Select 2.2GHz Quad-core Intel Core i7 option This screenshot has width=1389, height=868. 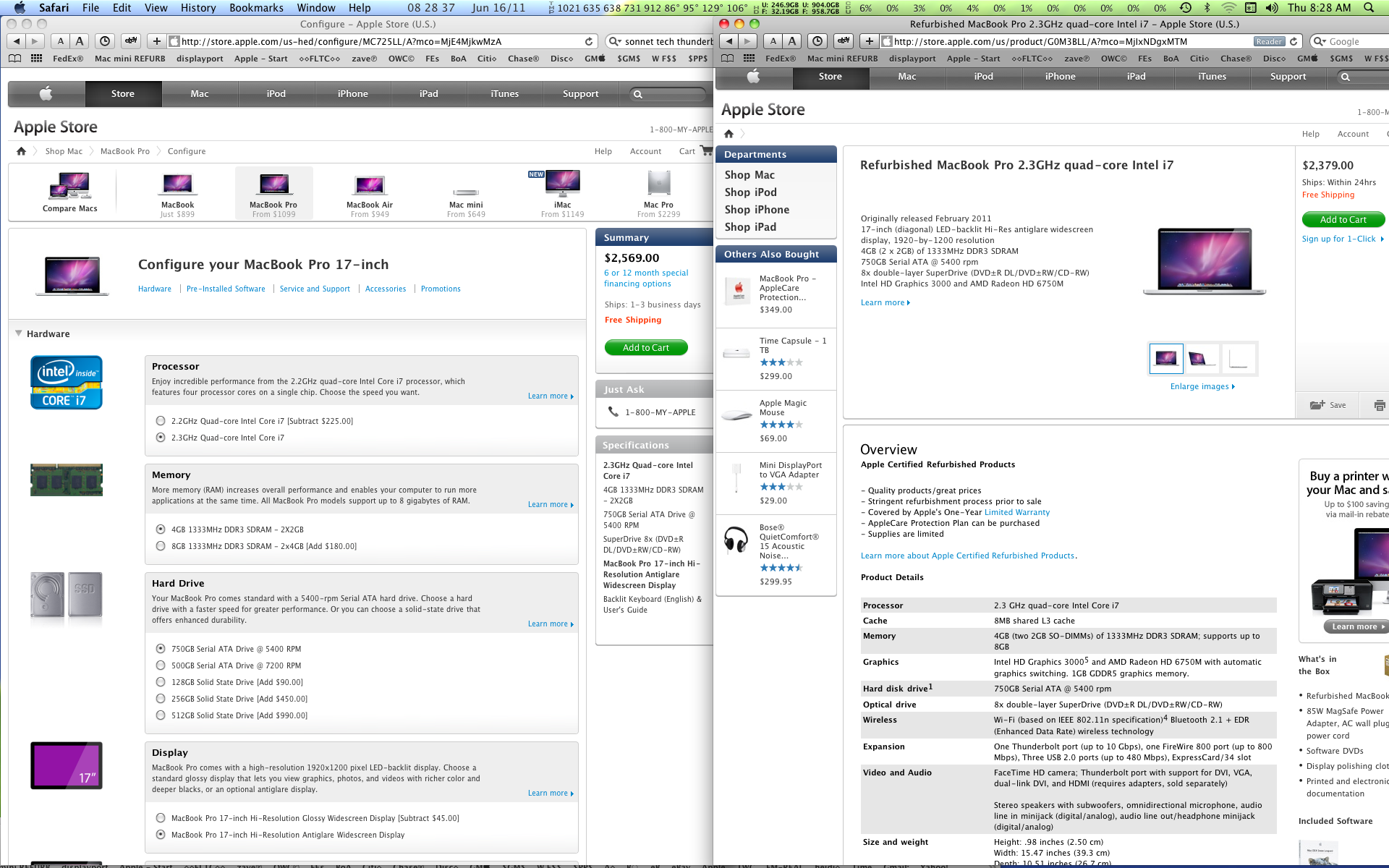click(161, 421)
